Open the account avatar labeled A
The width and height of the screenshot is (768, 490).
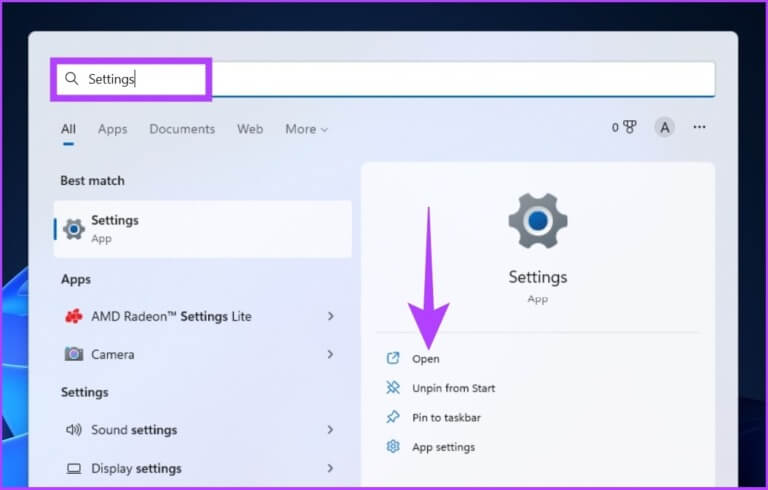665,127
